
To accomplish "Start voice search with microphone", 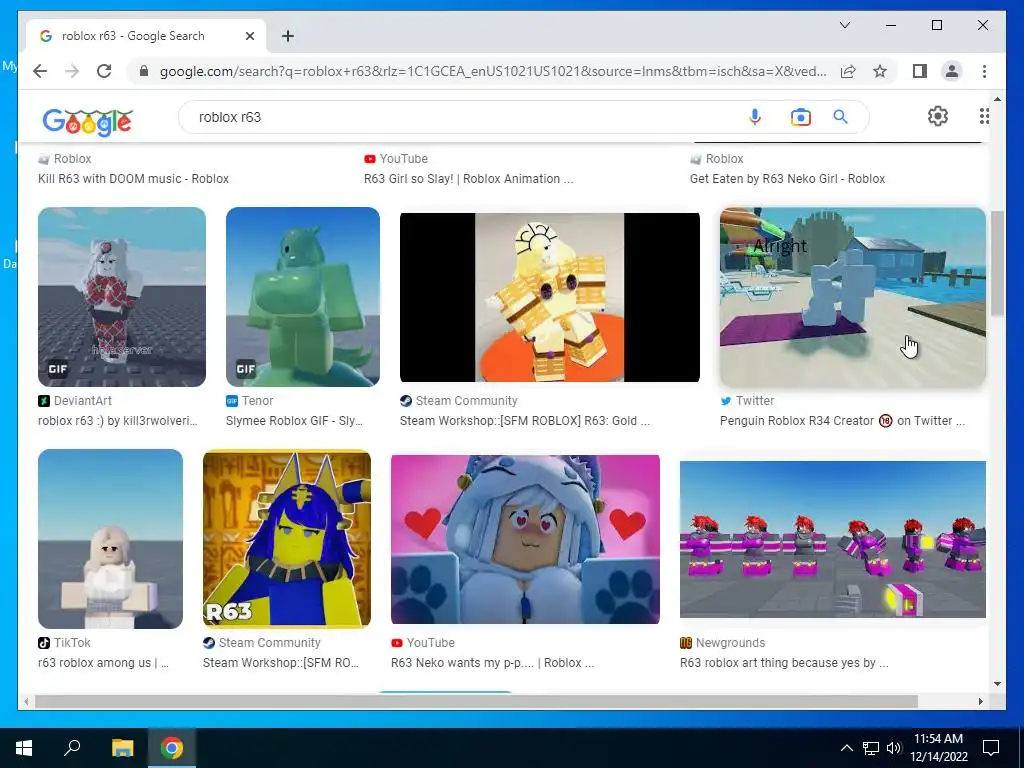I will coord(754,117).
